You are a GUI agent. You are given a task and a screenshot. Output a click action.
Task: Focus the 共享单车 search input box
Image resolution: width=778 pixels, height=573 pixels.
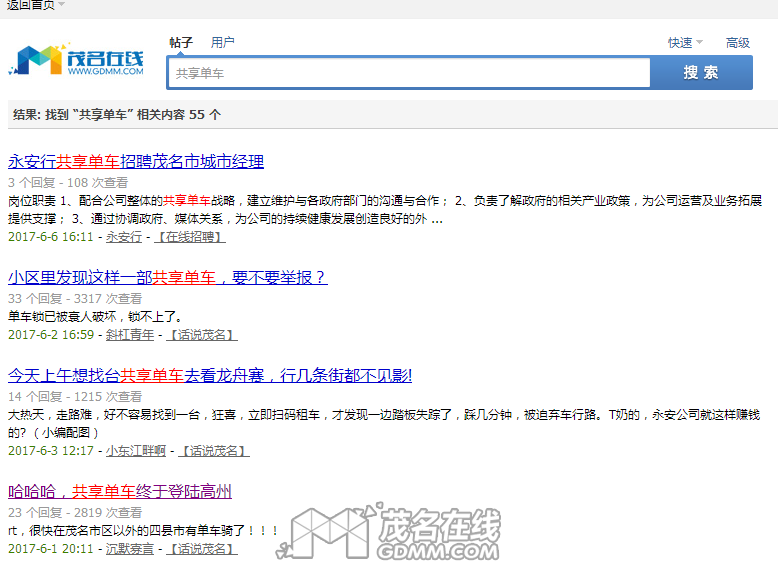[409, 73]
